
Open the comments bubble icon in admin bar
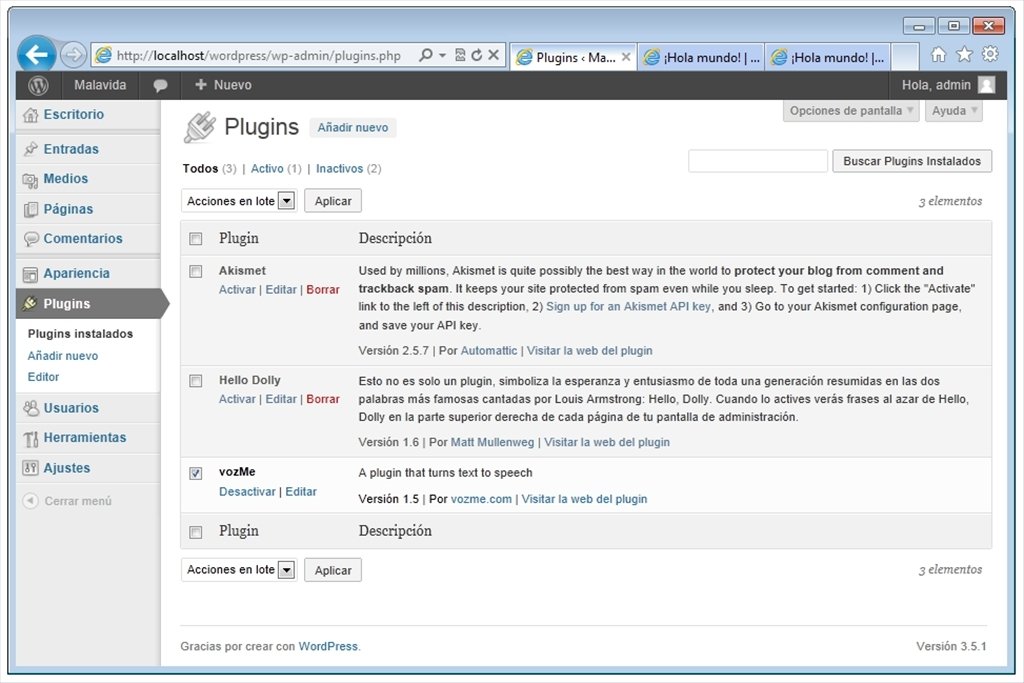tap(160, 86)
